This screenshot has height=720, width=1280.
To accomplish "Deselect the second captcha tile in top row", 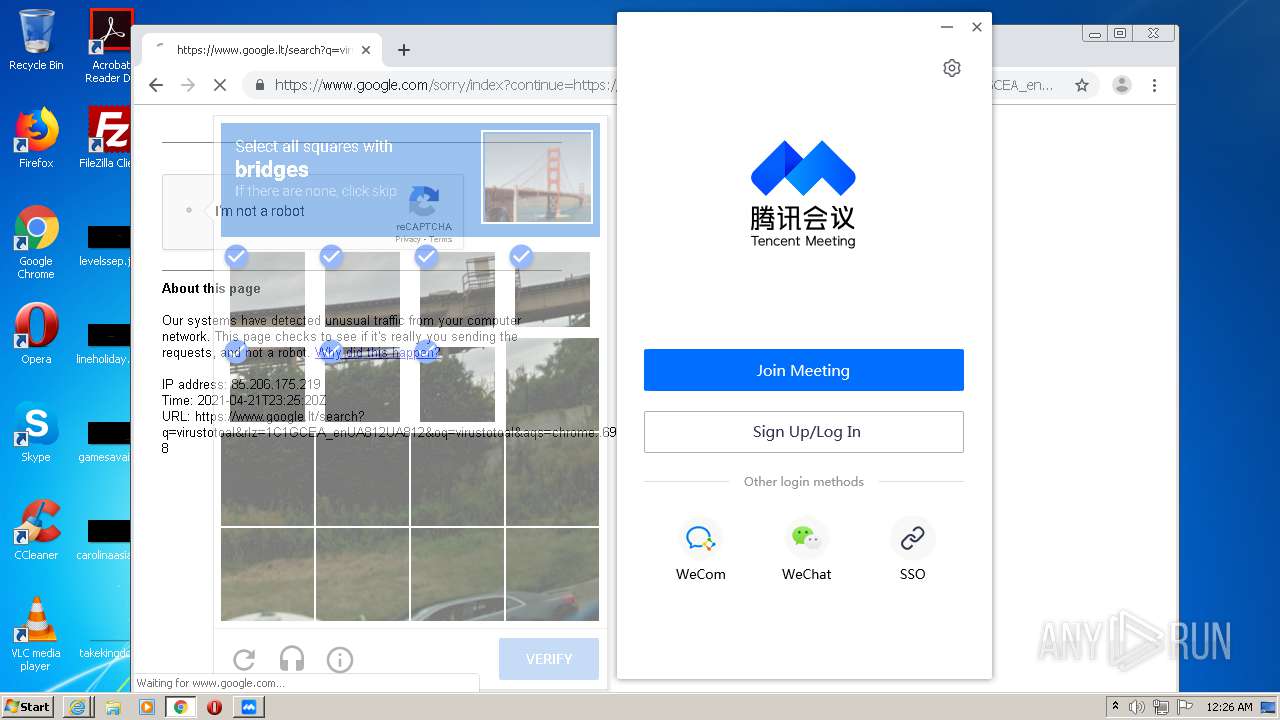I will tap(362, 289).
